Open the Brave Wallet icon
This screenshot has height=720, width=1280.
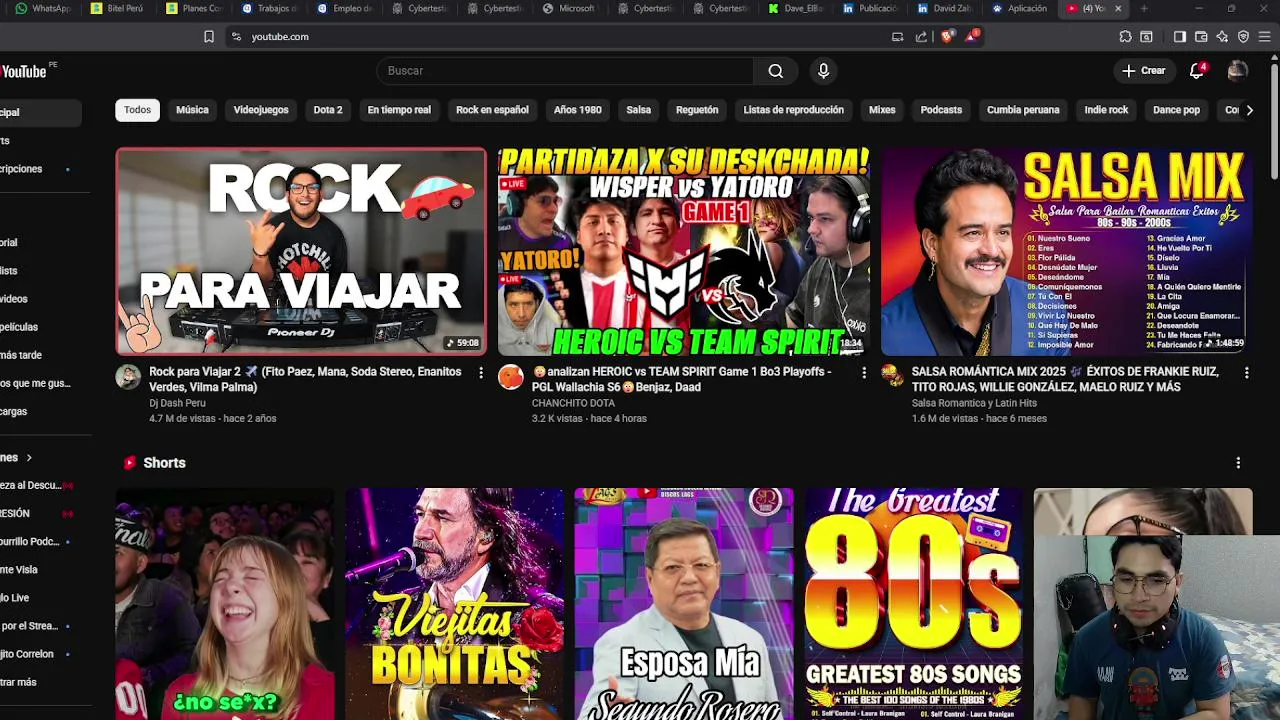pyautogui.click(x=1201, y=37)
